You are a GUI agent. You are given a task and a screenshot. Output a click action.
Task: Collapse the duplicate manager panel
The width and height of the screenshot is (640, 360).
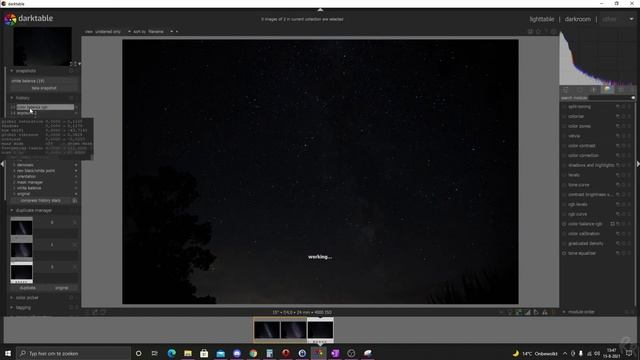pos(11,210)
